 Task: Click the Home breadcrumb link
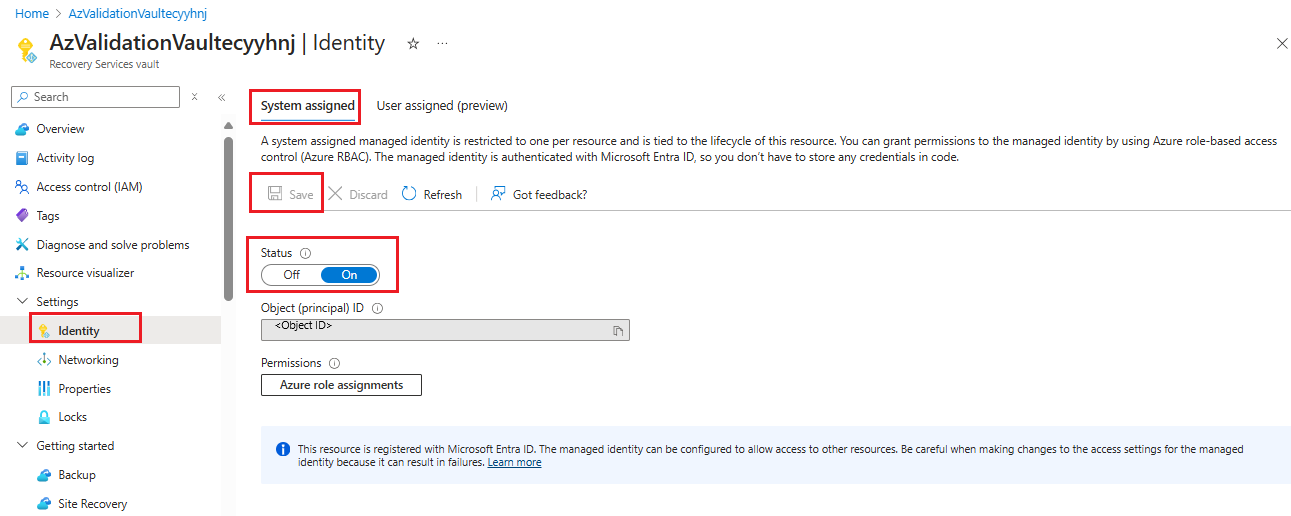(32, 15)
